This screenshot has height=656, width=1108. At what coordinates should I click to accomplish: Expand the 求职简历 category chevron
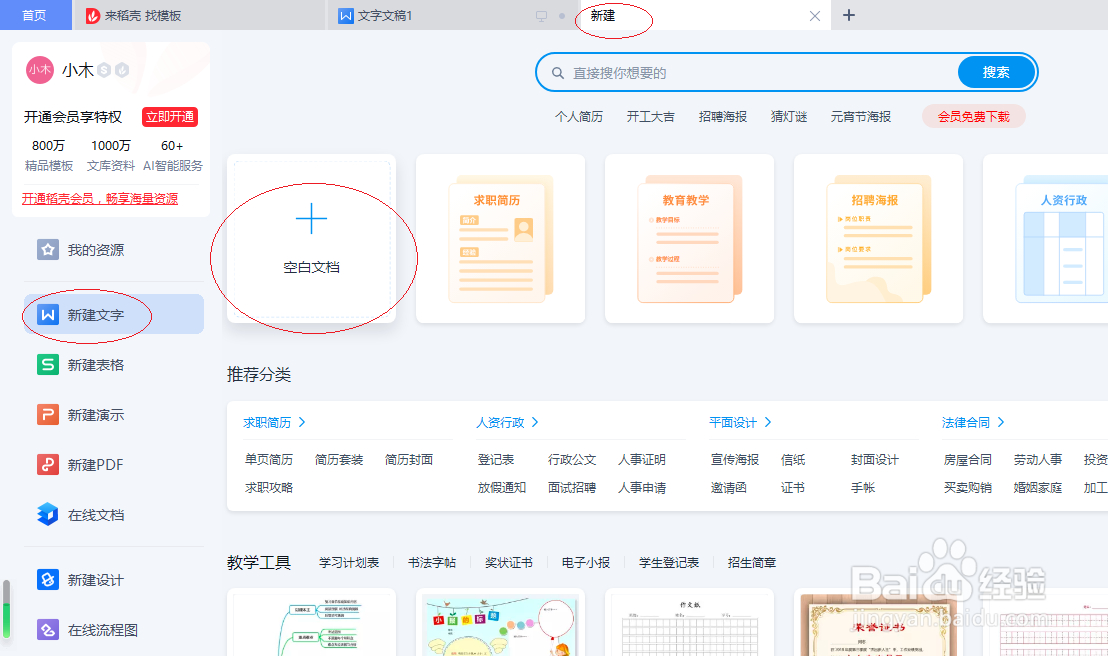[x=302, y=422]
